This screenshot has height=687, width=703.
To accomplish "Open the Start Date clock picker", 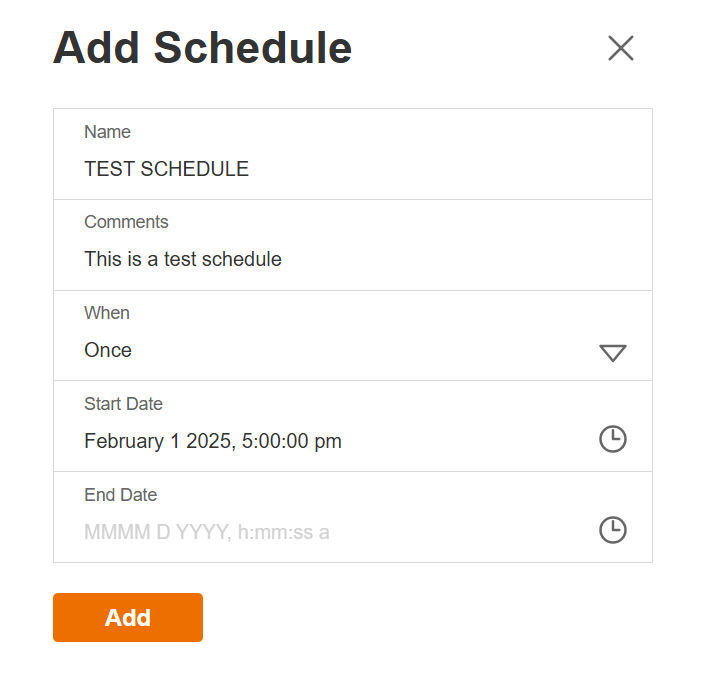I will point(612,439).
